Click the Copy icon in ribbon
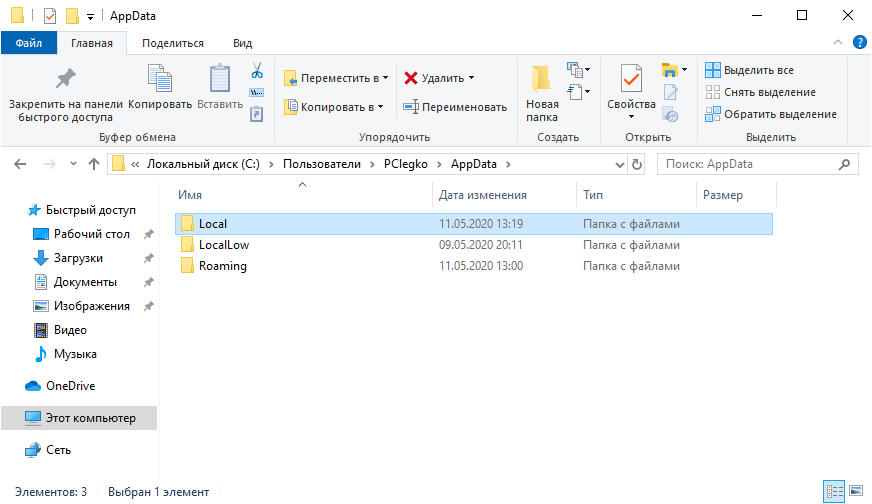Screen dimensions: 872x504 160,87
